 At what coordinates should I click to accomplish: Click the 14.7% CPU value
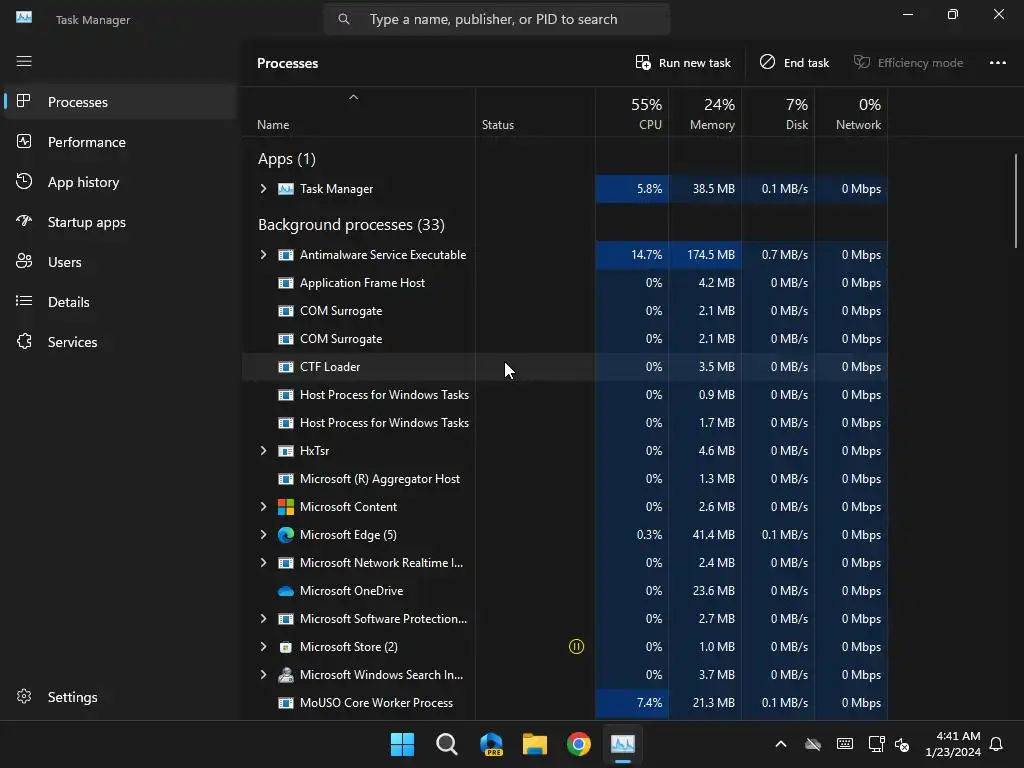(x=647, y=255)
